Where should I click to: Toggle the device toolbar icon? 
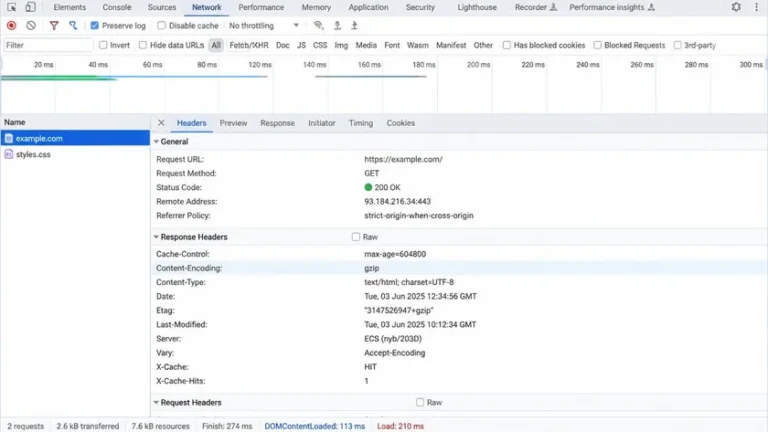pyautogui.click(x=30, y=7)
